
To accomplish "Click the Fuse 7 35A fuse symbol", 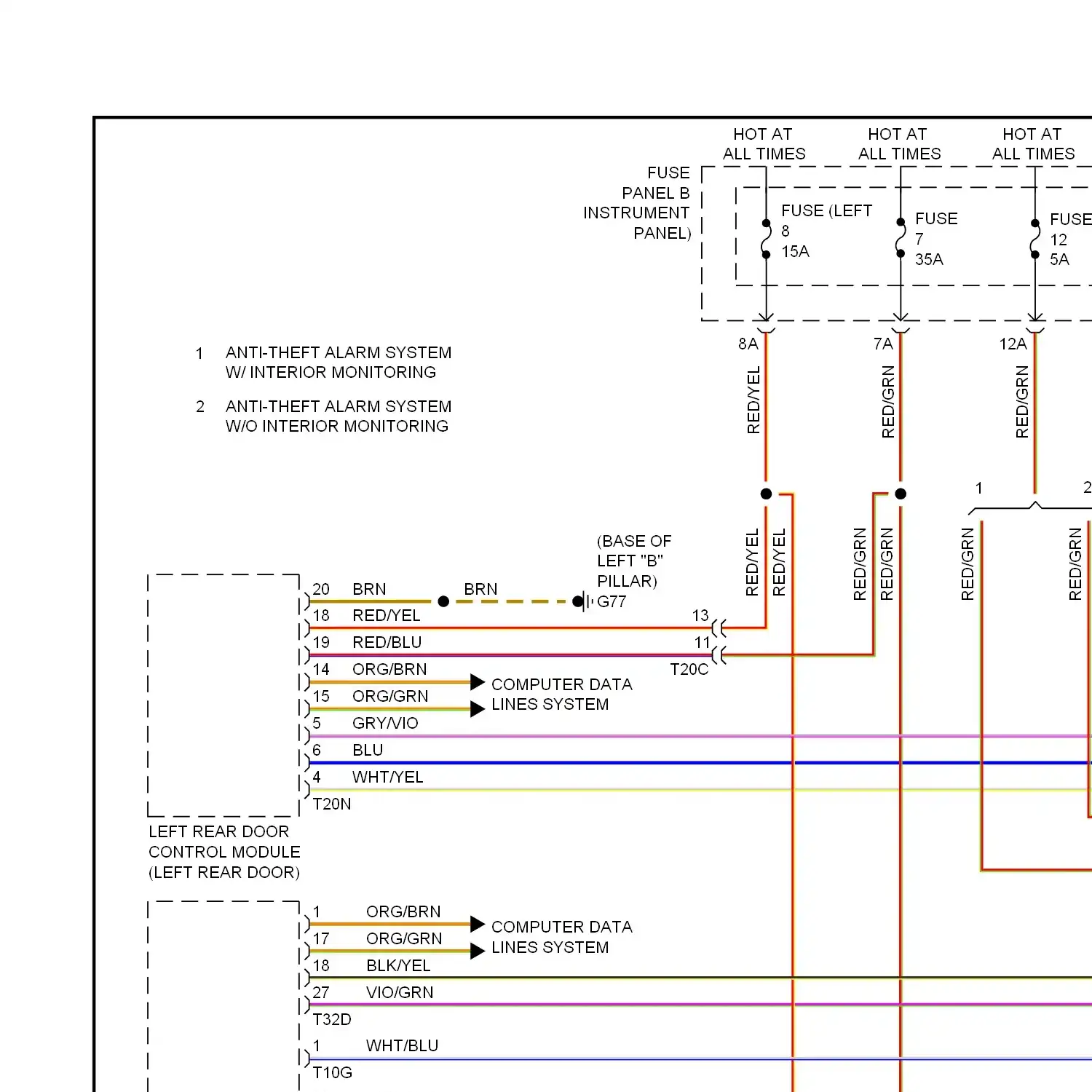I will 901,237.
